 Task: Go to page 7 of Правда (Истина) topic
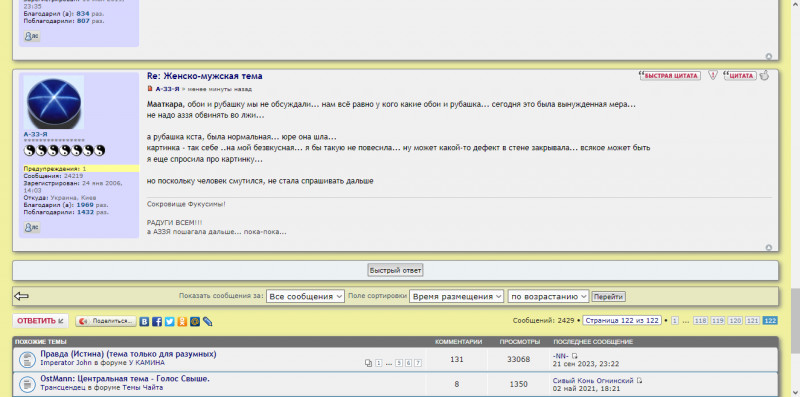tap(418, 363)
